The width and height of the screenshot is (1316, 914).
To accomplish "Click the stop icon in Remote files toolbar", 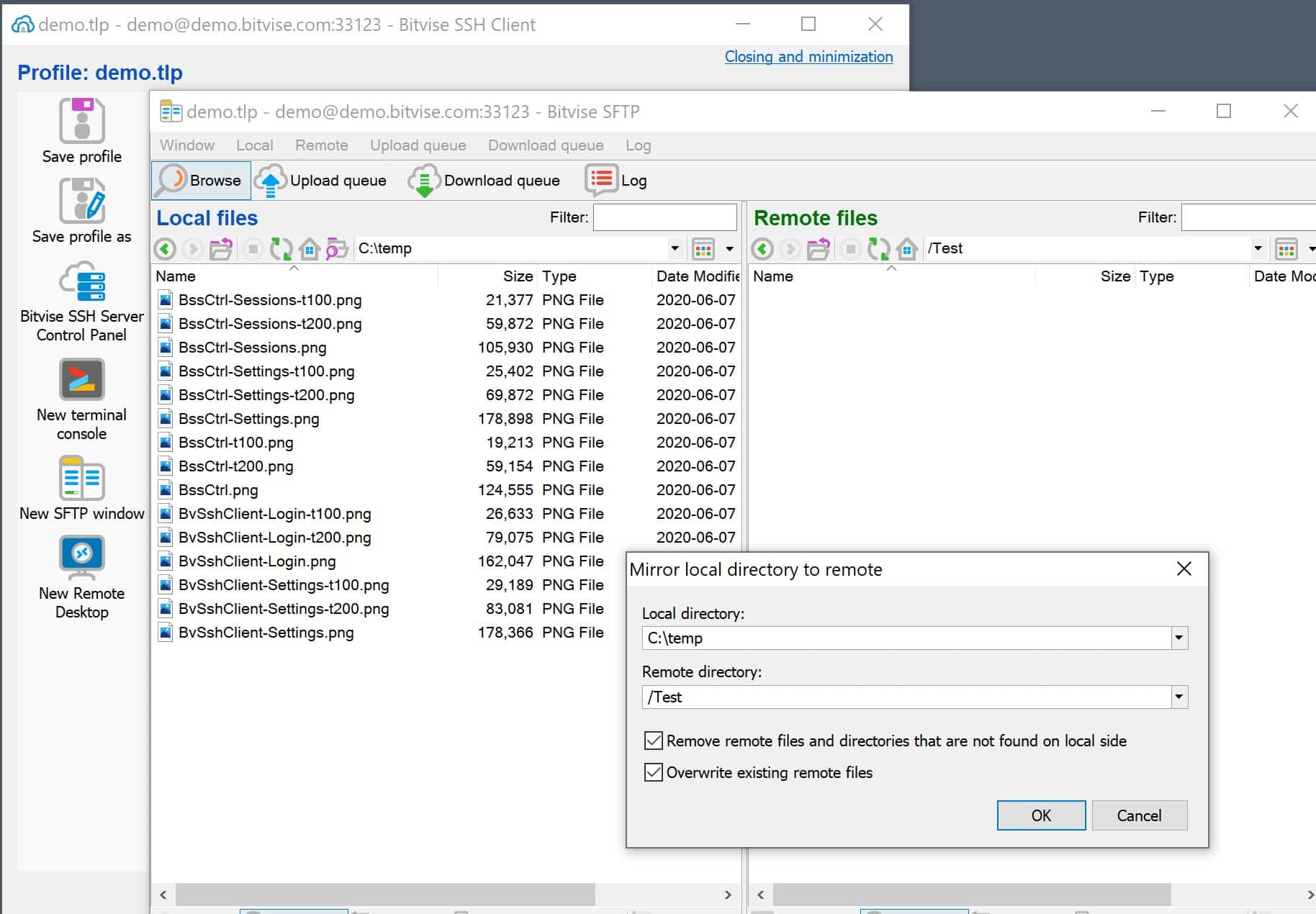I will click(850, 249).
